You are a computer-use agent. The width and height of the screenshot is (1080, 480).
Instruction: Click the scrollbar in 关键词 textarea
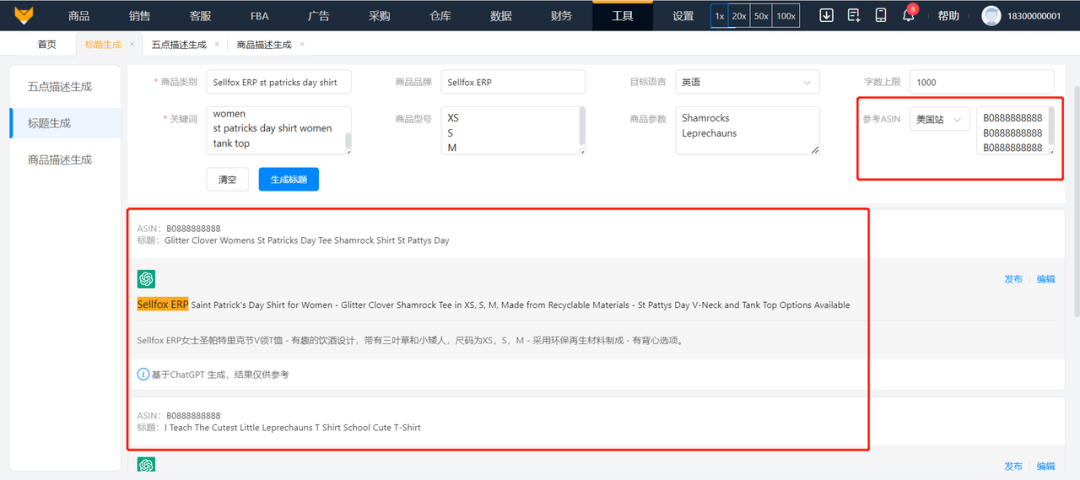click(x=349, y=141)
